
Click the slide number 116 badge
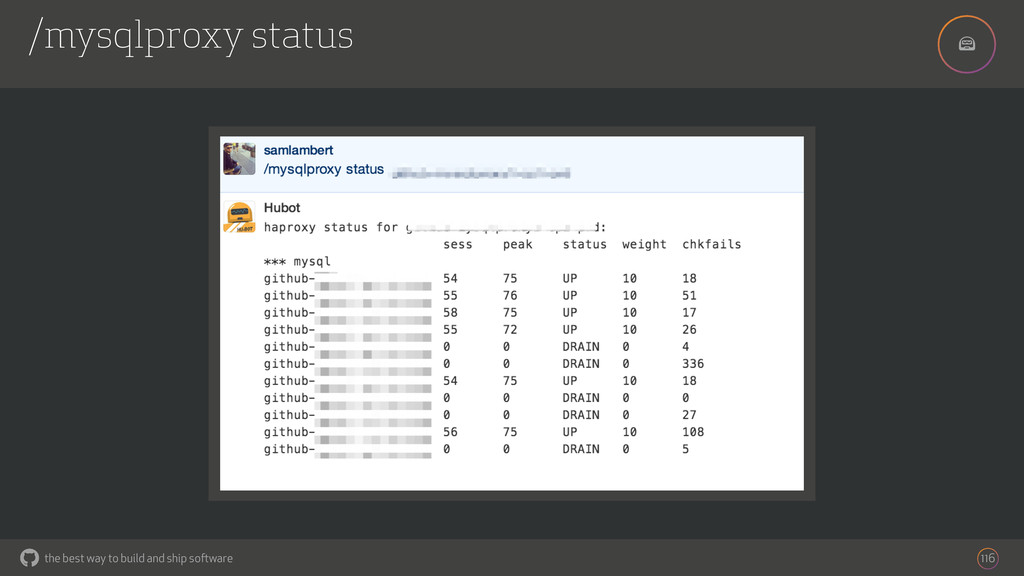pos(987,558)
